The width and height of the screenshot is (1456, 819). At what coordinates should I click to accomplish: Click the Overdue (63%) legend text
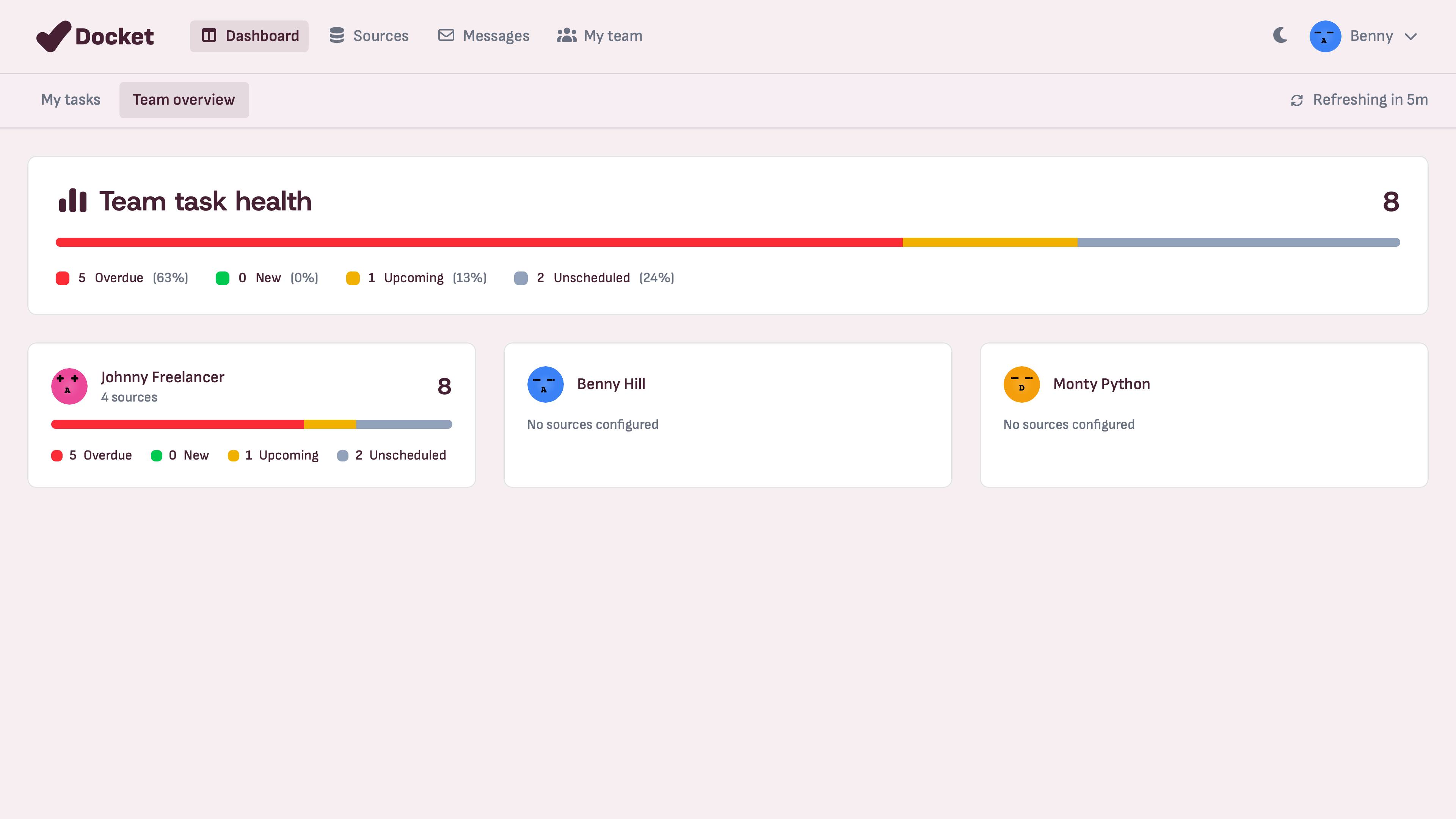pos(141,278)
